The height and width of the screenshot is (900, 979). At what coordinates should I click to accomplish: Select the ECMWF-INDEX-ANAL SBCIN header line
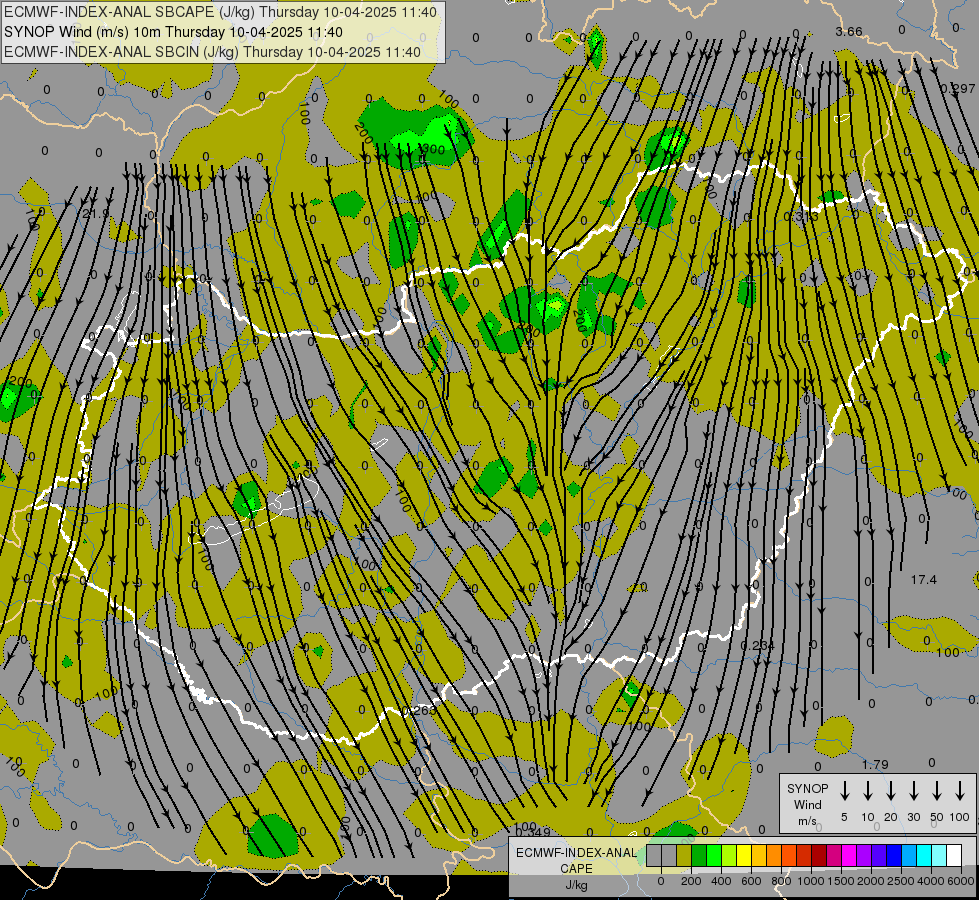click(212, 52)
